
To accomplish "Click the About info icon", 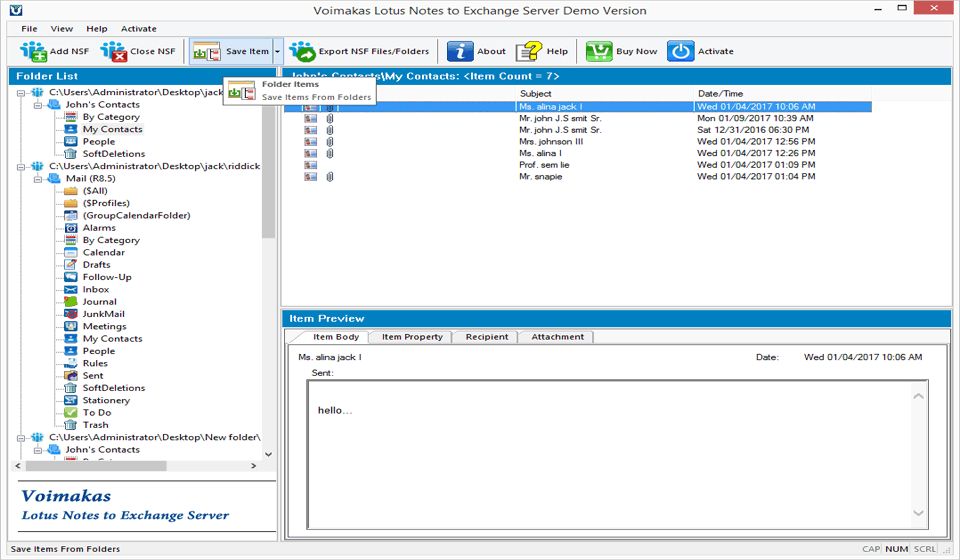I will (x=460, y=51).
